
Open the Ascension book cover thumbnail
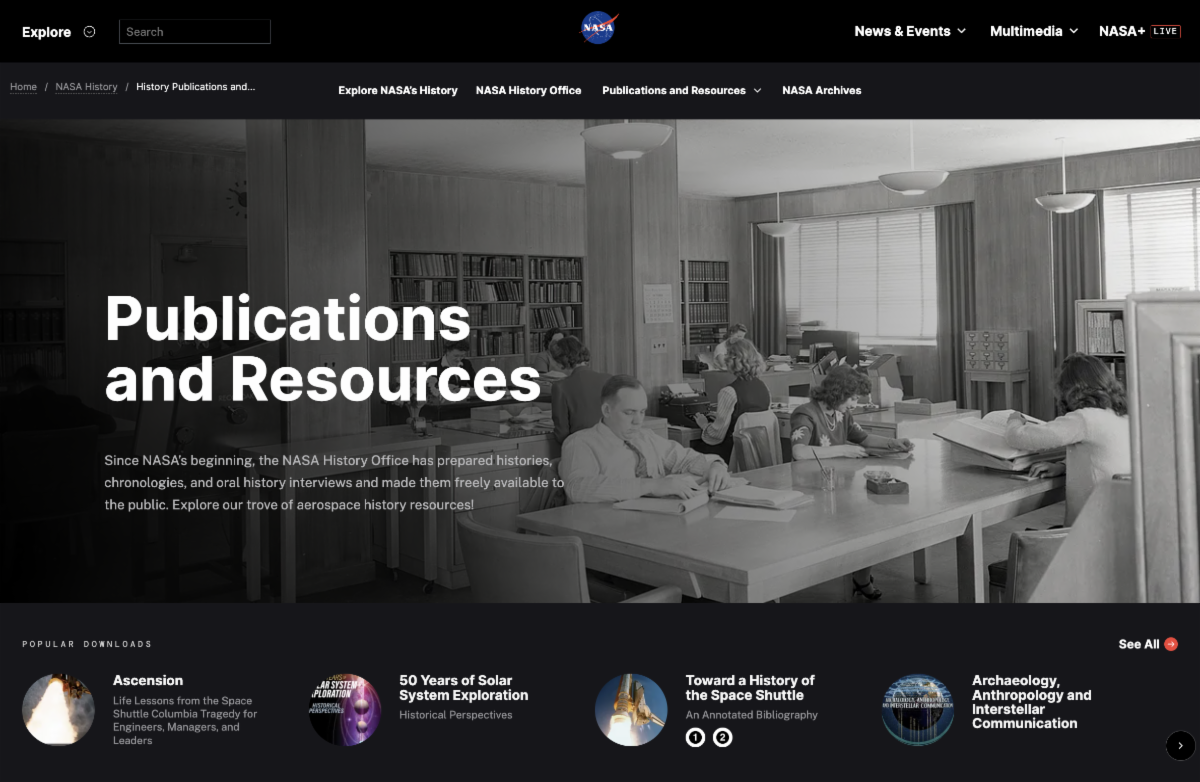click(x=58, y=709)
